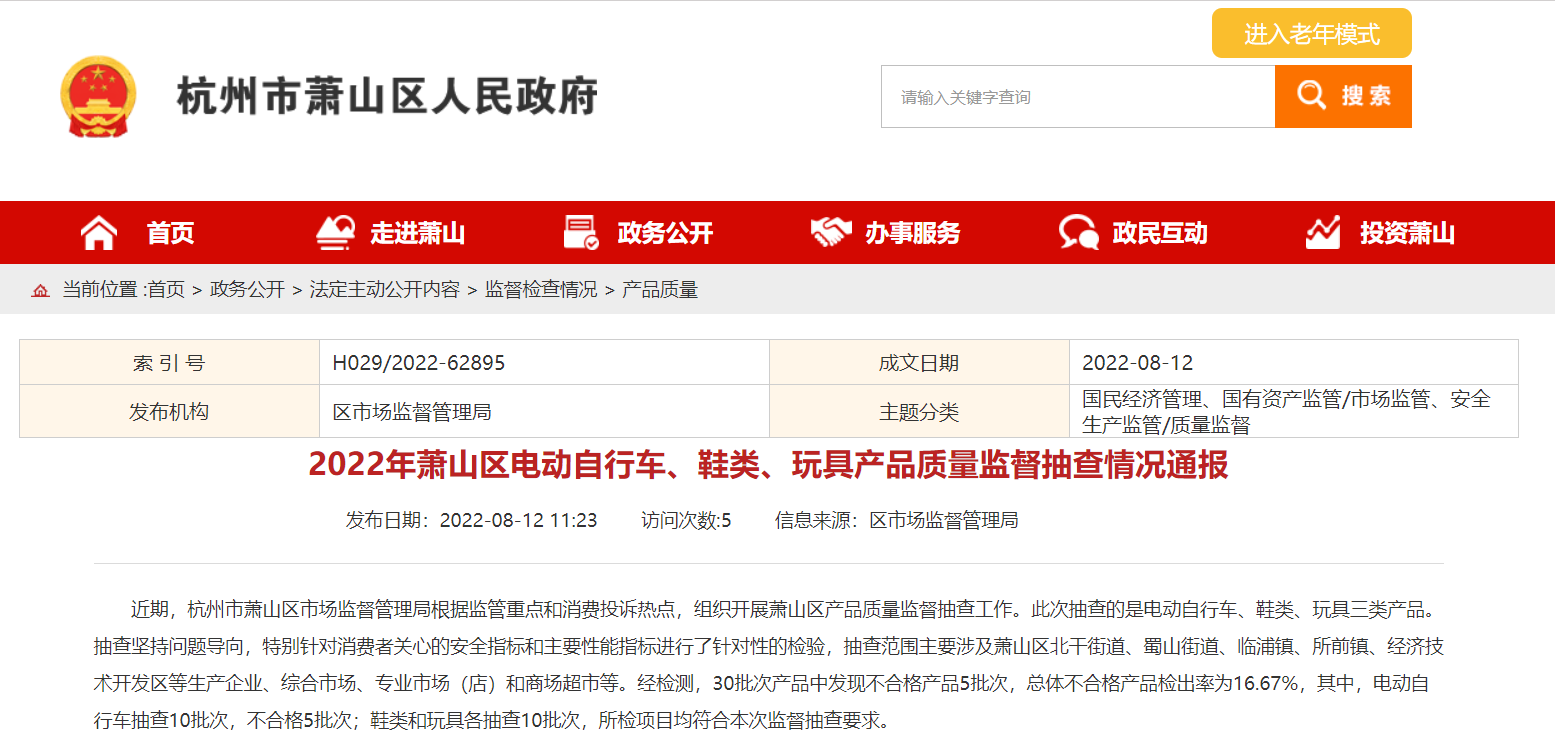Screen dimensions: 1555x744
Task: Click the 走进萧山 landscape icon
Action: pyautogui.click(x=335, y=233)
